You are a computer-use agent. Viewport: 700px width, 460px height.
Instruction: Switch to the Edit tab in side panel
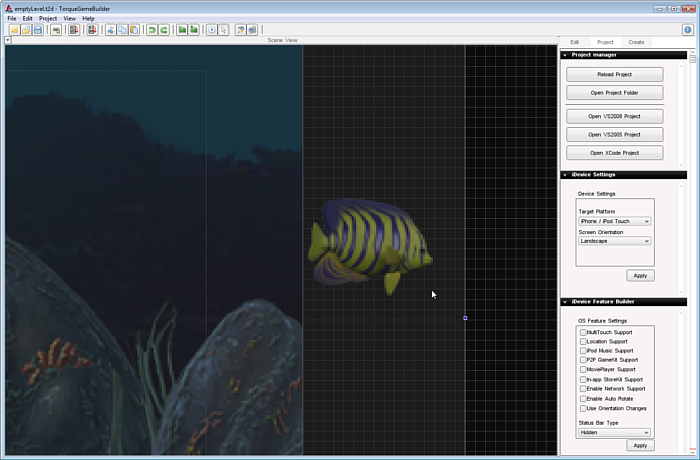[x=575, y=42]
